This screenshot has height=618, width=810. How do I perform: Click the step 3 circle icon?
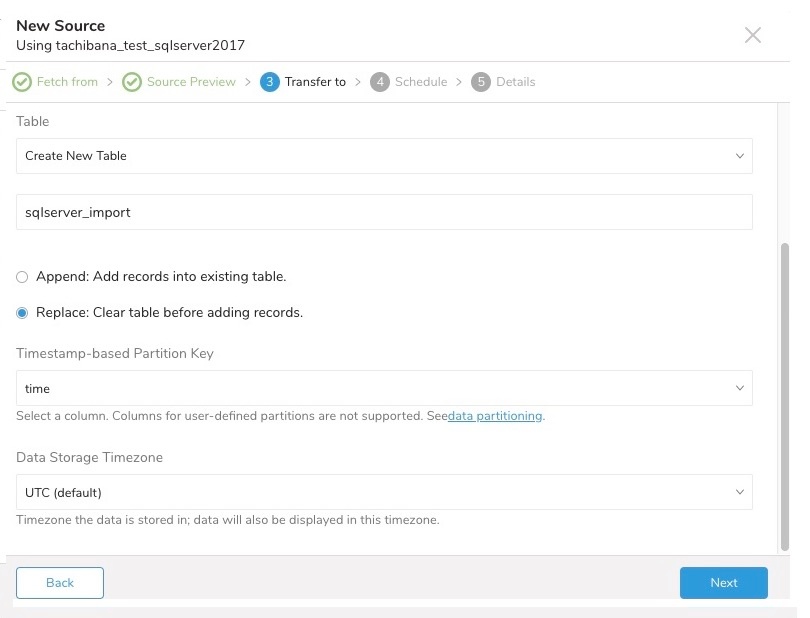(x=269, y=82)
